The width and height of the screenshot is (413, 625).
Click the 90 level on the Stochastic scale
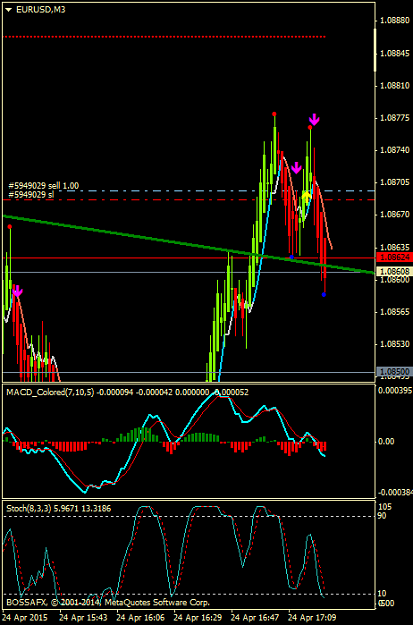click(384, 516)
